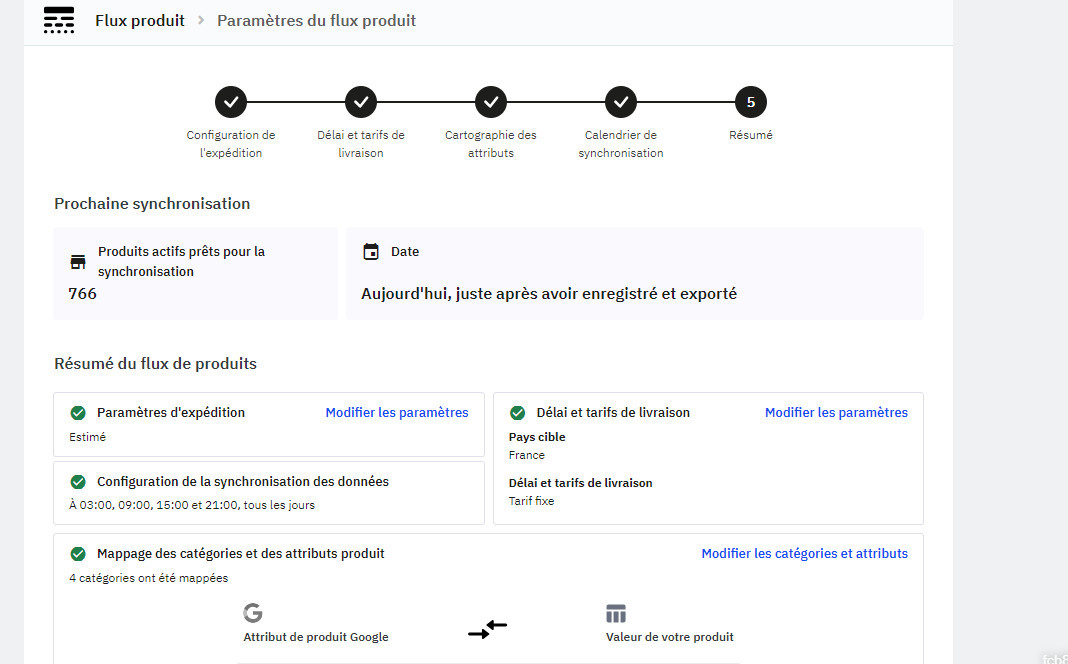Click the Google G logo icon
The image size is (1068, 664).
tap(253, 613)
